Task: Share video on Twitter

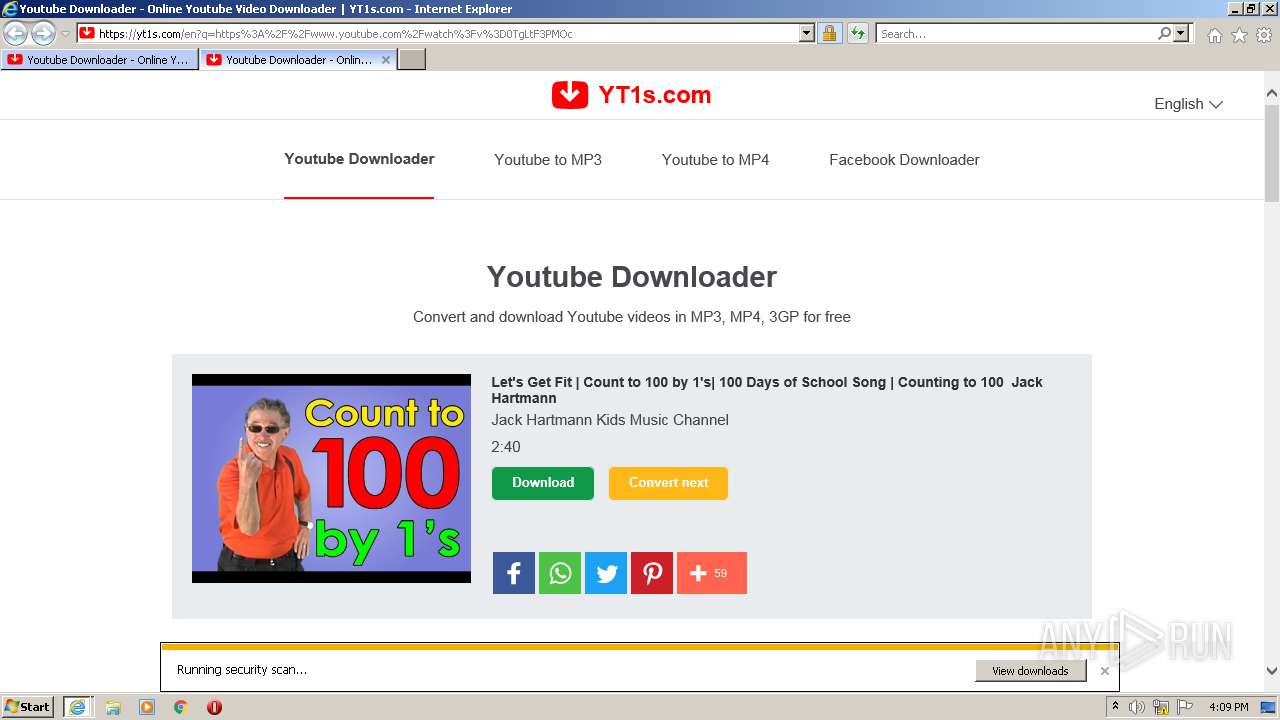Action: 606,573
